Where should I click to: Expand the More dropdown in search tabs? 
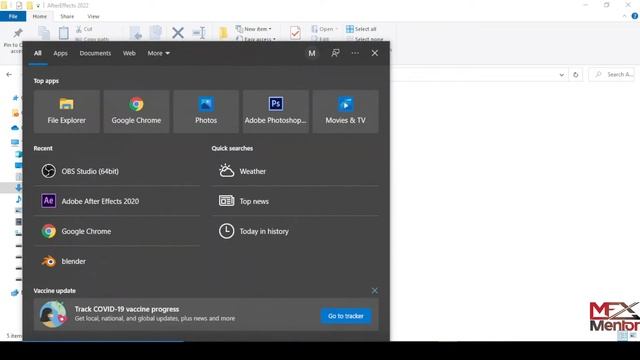(158, 53)
